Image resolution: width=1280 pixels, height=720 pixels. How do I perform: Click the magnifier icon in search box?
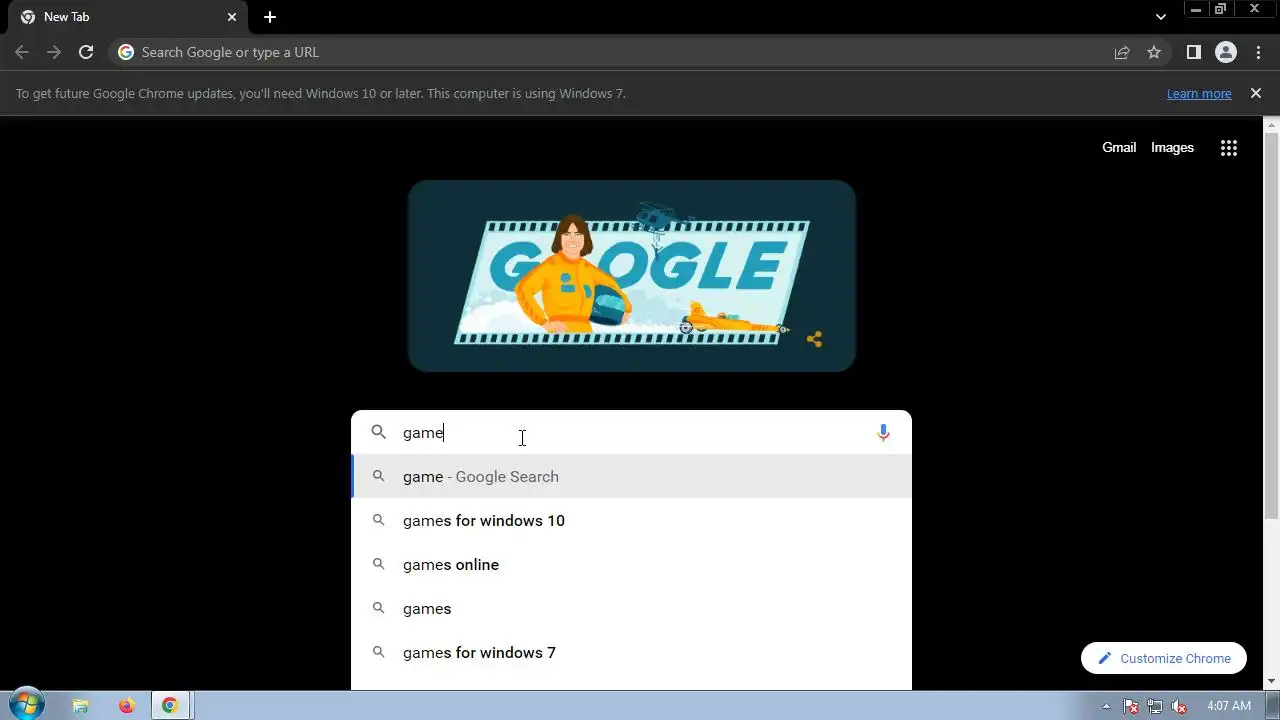tap(378, 432)
